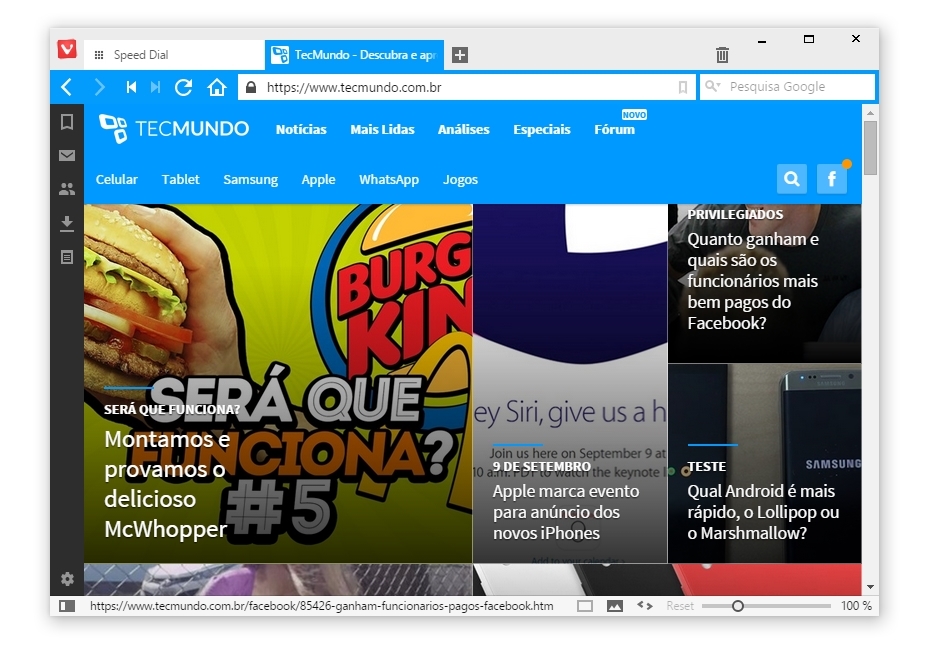Open the tab tiling status bar button
930x650 pixels.
coord(585,606)
